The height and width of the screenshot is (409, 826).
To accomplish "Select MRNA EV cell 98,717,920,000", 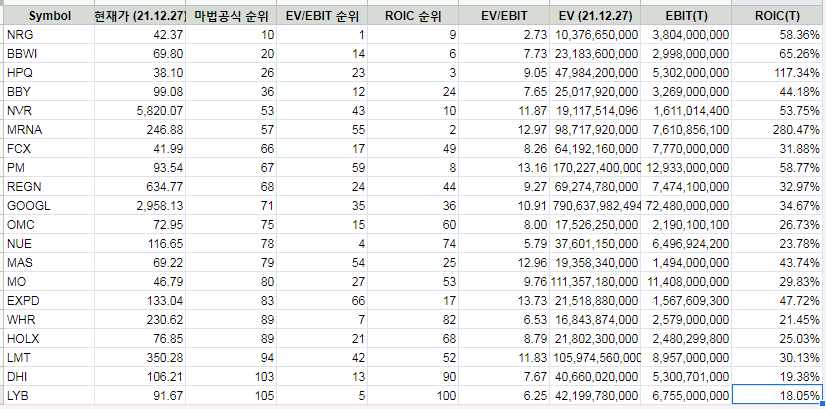I will tap(595, 130).
